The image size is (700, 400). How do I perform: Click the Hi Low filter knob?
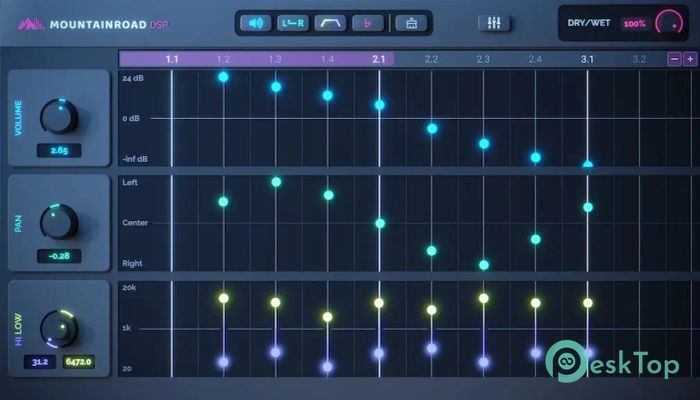(x=58, y=328)
